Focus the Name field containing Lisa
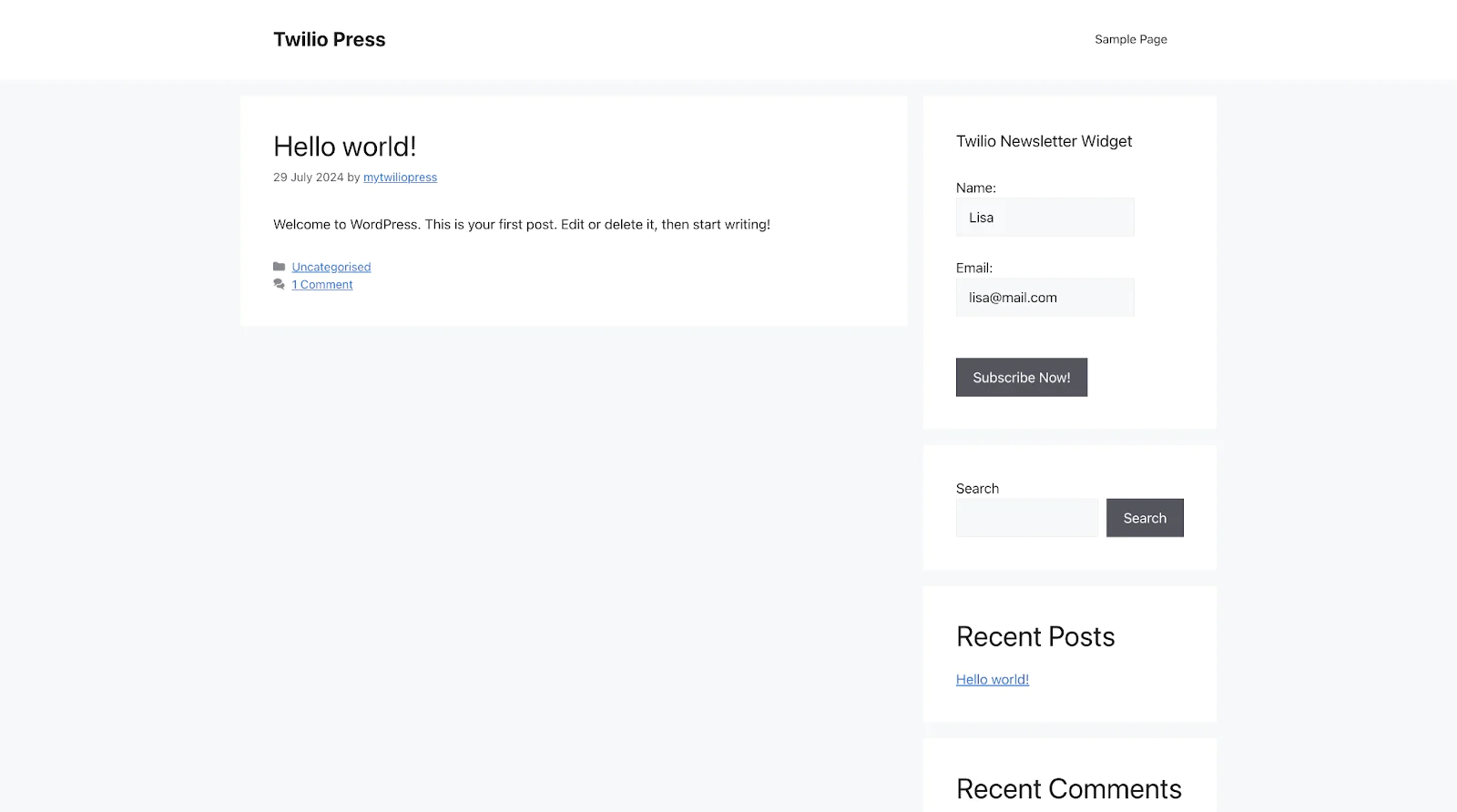1457x812 pixels. 1044,218
